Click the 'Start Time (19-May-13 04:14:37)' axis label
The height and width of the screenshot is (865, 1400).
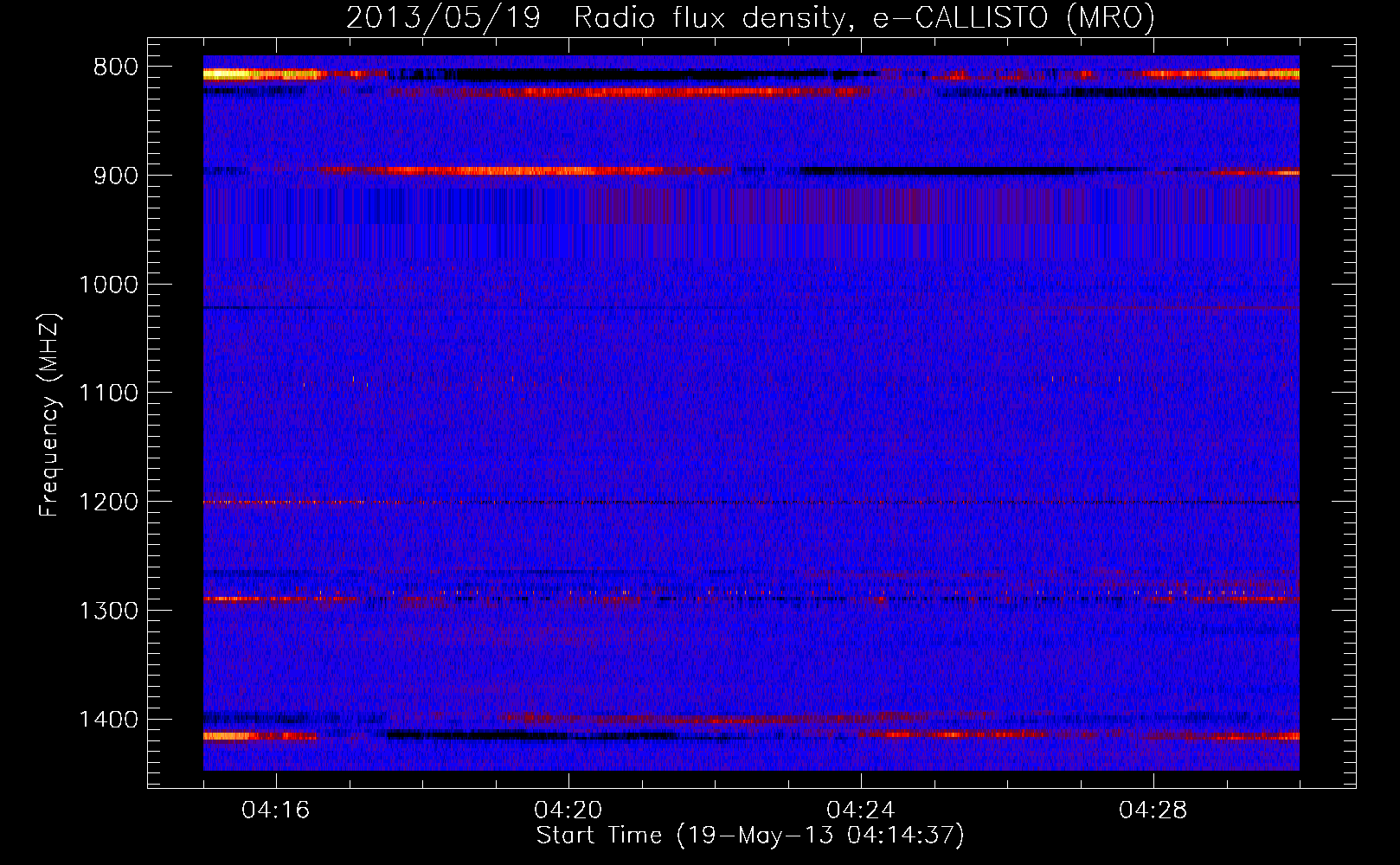click(750, 836)
